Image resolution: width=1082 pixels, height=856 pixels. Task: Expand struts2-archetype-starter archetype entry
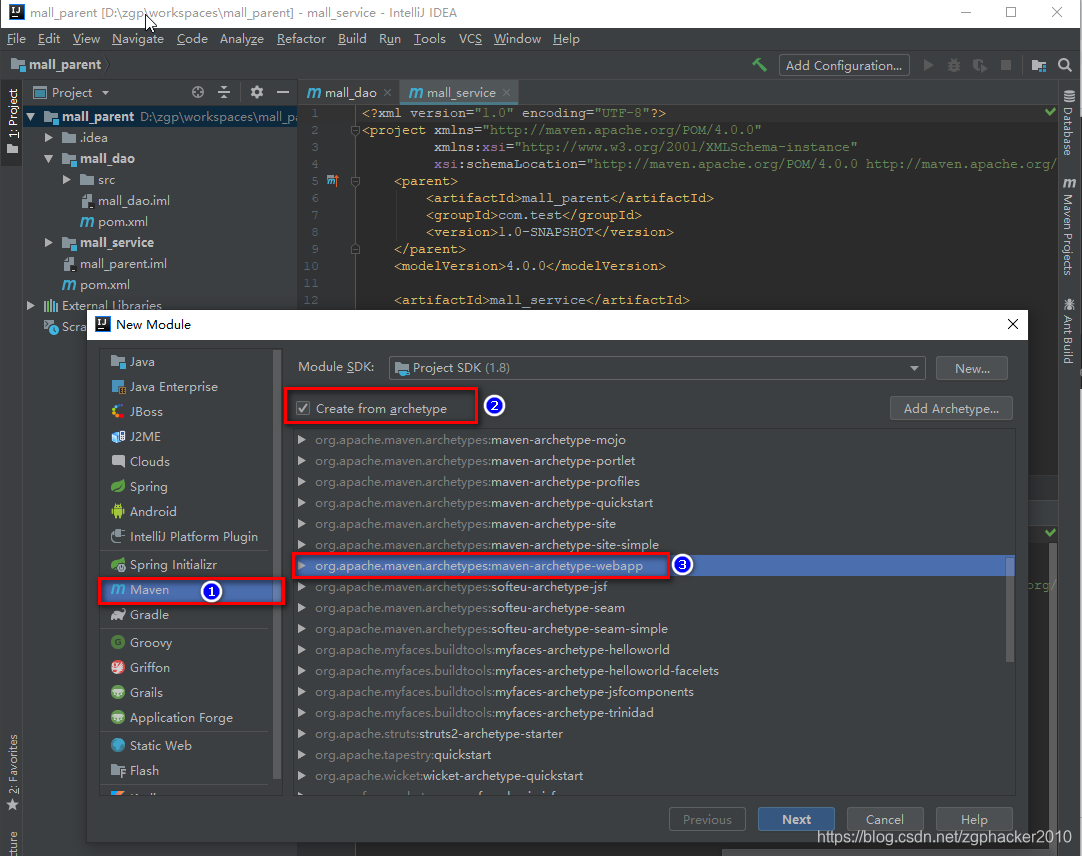pyautogui.click(x=302, y=734)
